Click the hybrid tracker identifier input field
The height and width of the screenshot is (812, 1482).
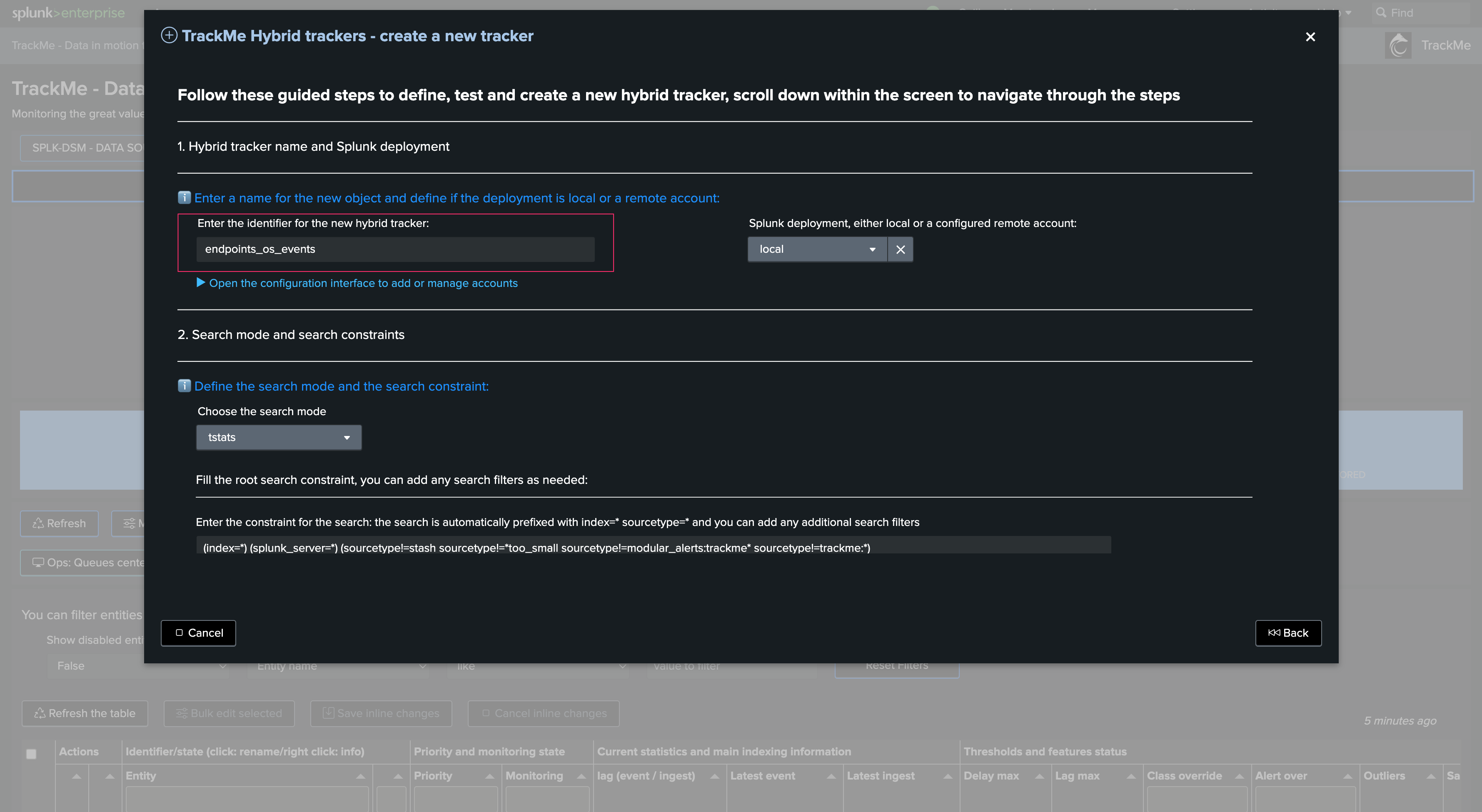395,249
